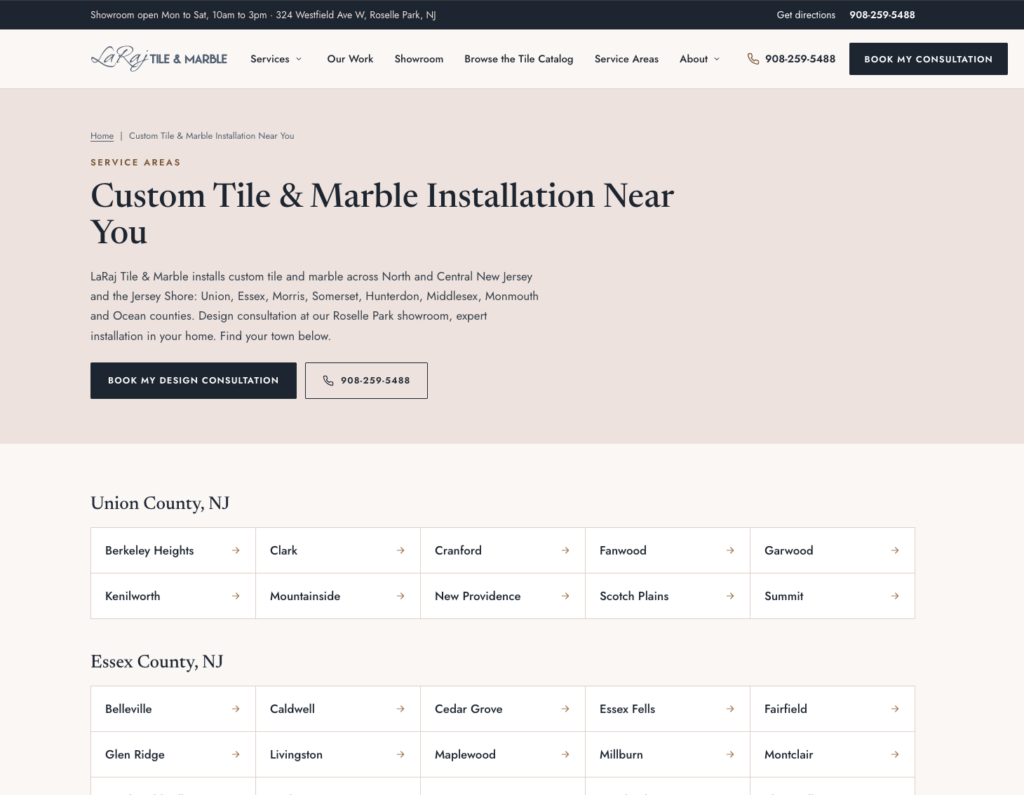Click the arrow icon in Livingston card
The height and width of the screenshot is (795, 1024).
[400, 754]
